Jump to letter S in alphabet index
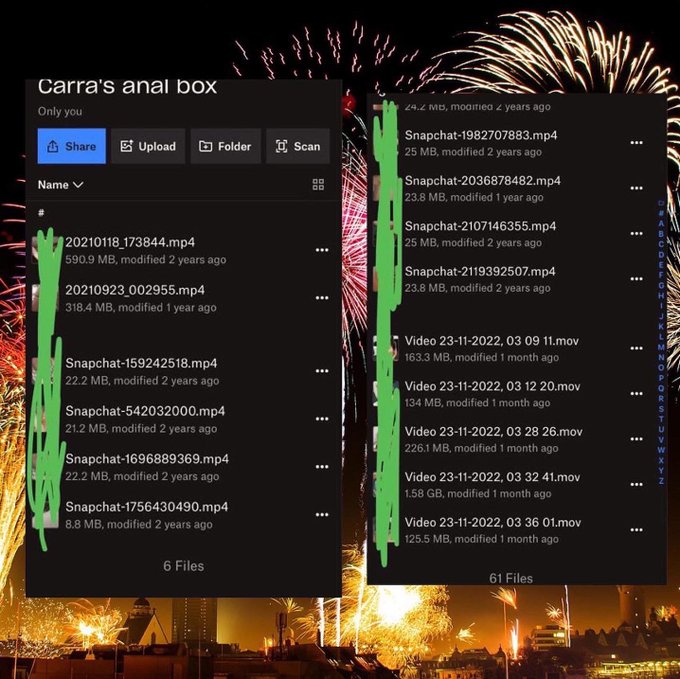The image size is (680, 679). tap(661, 409)
